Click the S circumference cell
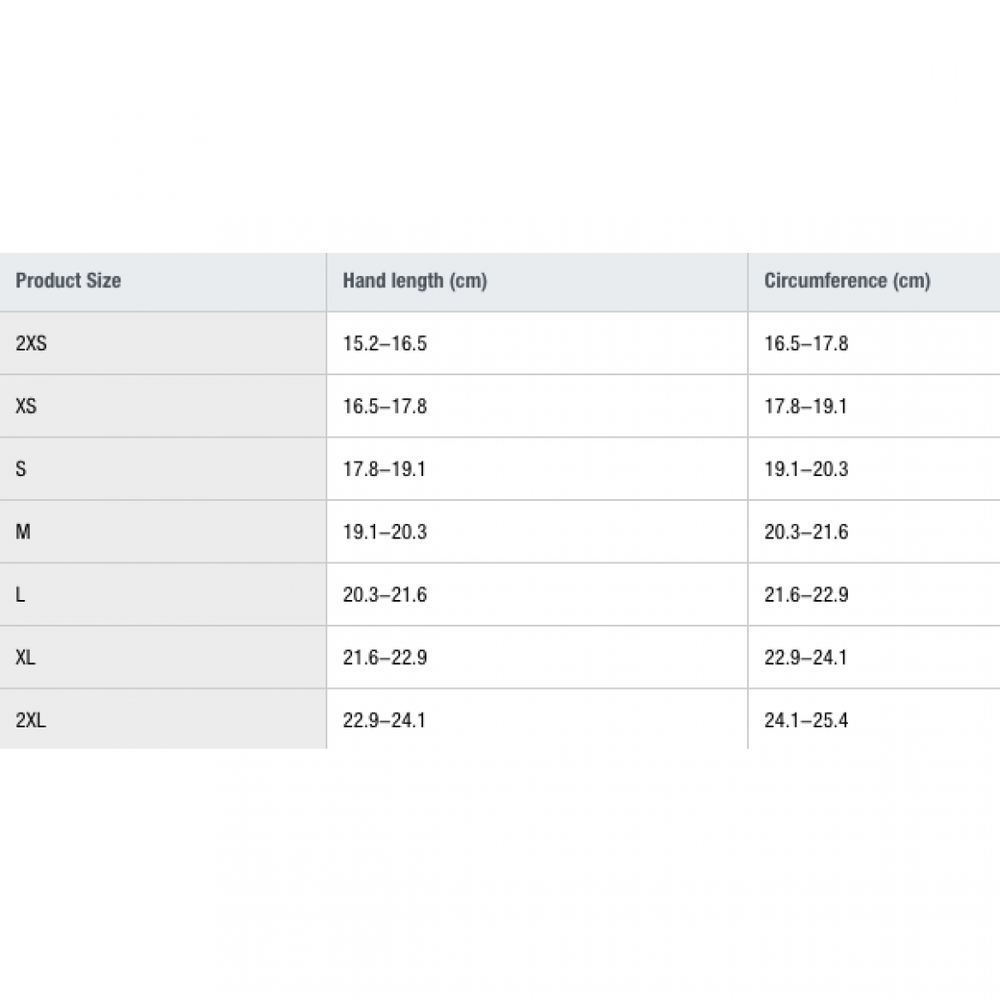 (806, 469)
